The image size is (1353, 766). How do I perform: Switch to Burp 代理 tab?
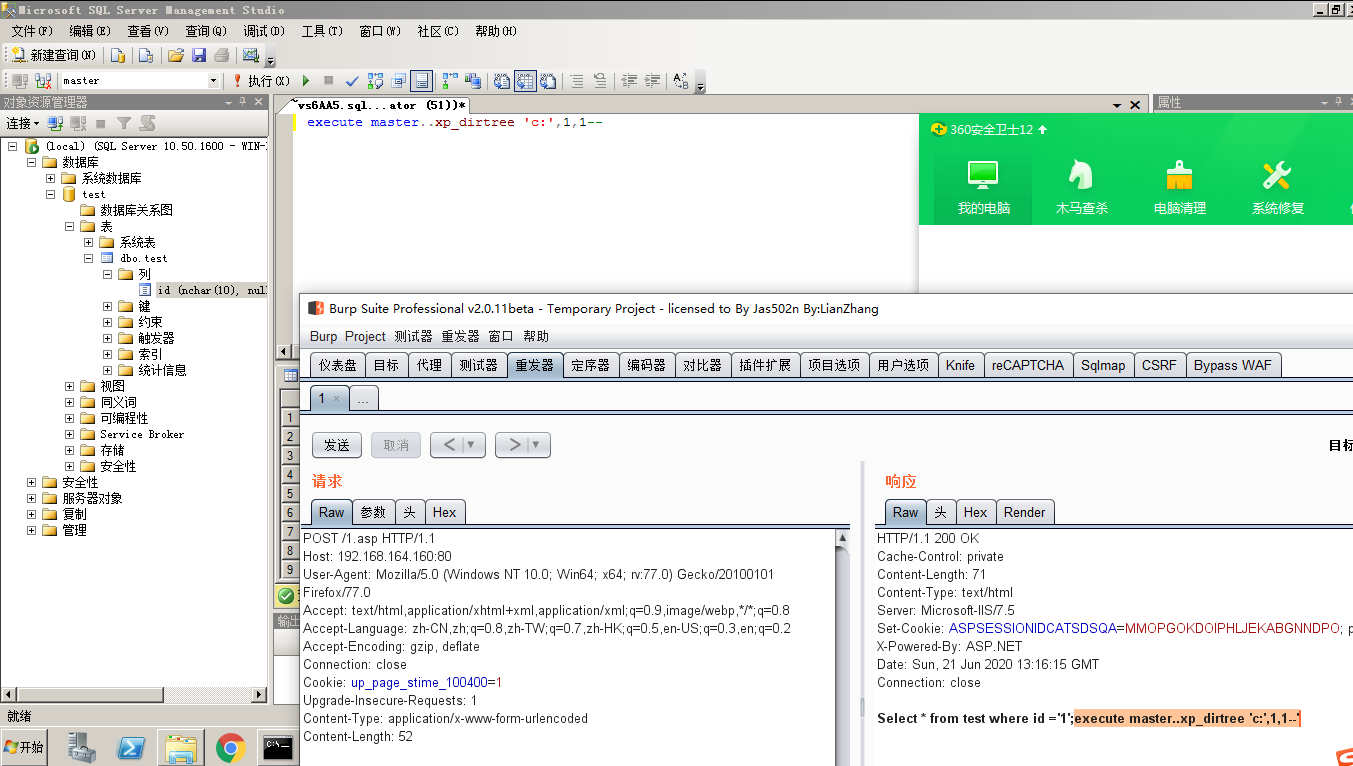[429, 365]
